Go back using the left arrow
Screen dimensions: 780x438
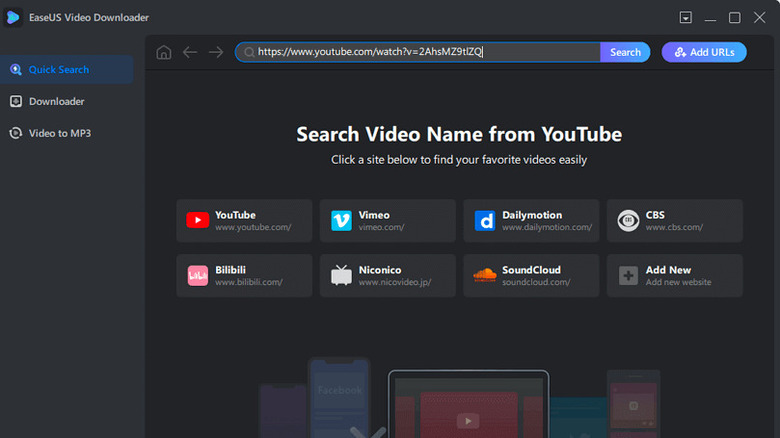coord(190,52)
